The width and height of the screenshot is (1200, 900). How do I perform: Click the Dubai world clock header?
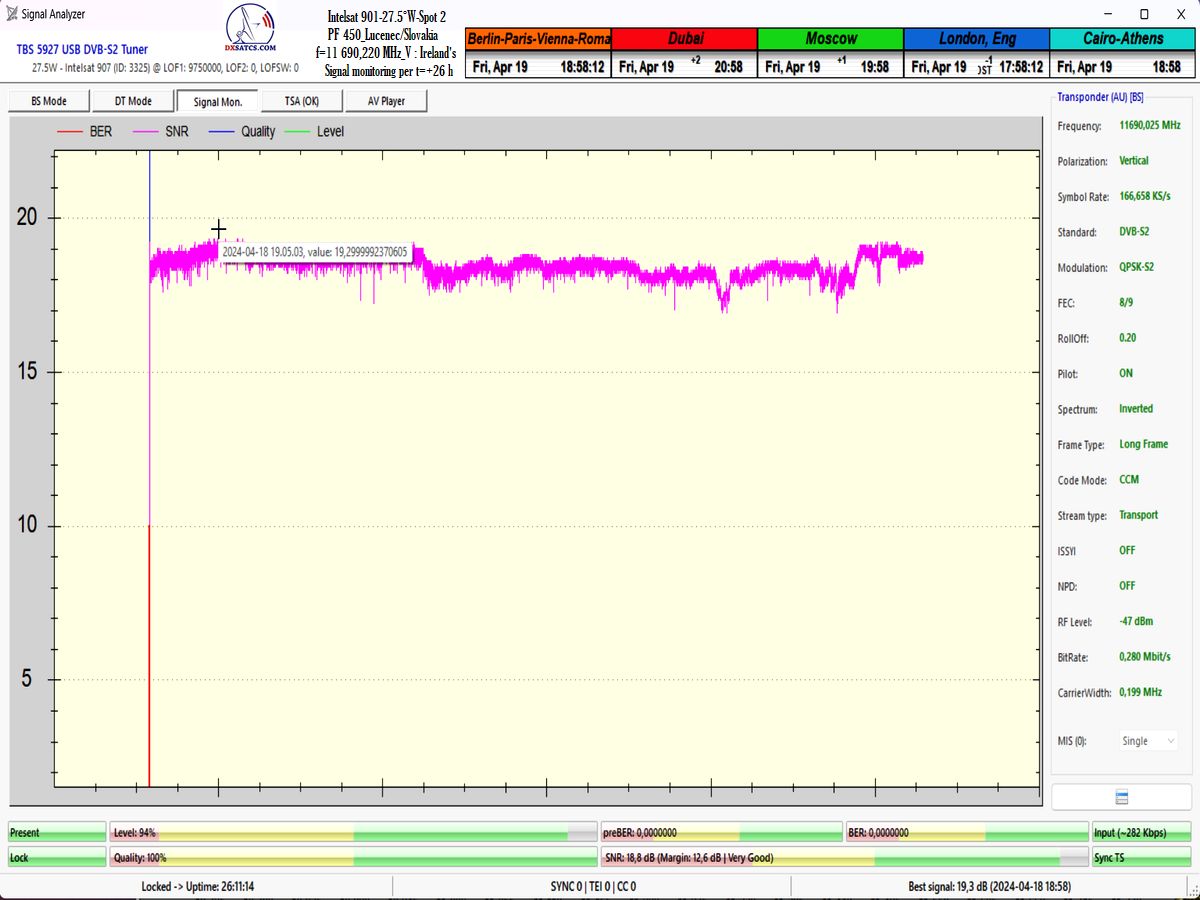[x=684, y=39]
